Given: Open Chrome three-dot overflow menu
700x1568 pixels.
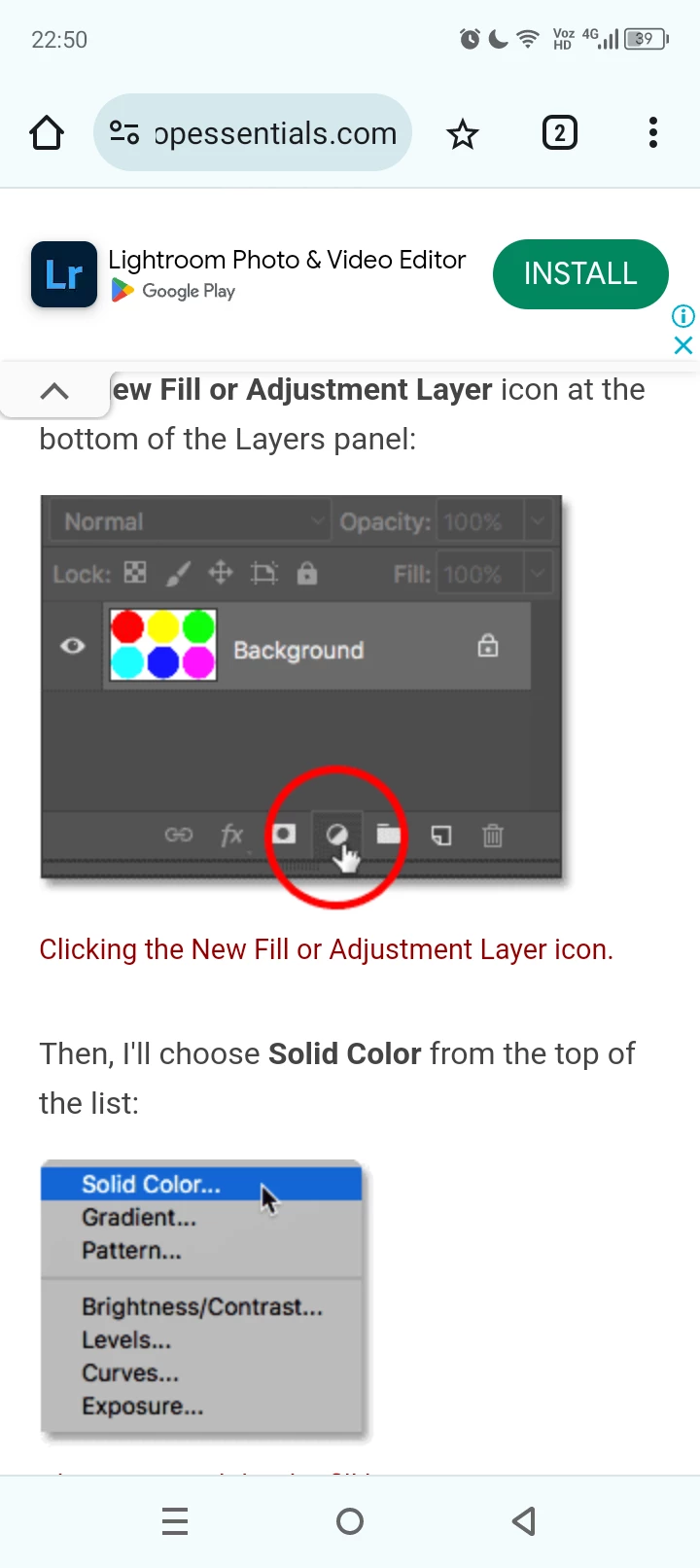Looking at the screenshot, I should click(653, 132).
